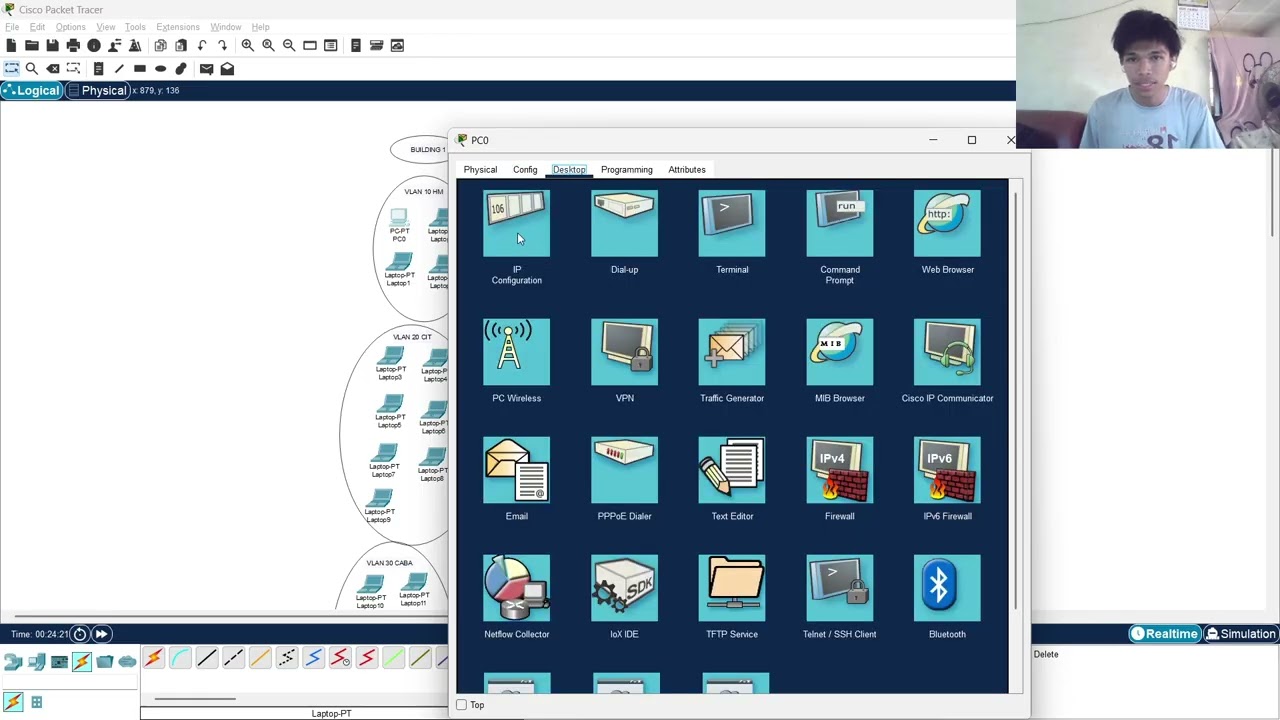
Task: Open the IoX IDE app
Action: pyautogui.click(x=624, y=588)
